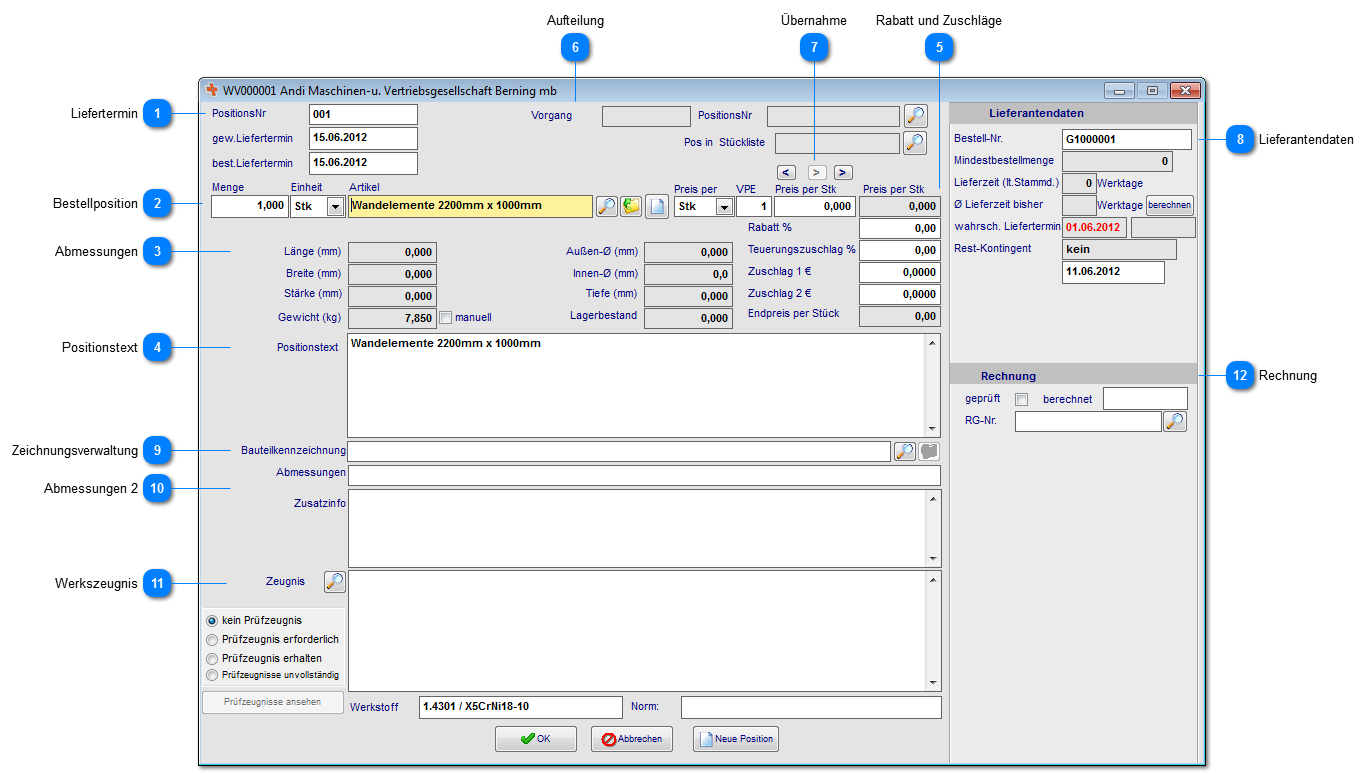Click the blank document icon beside Artikel
The image size is (1370, 774).
656,207
